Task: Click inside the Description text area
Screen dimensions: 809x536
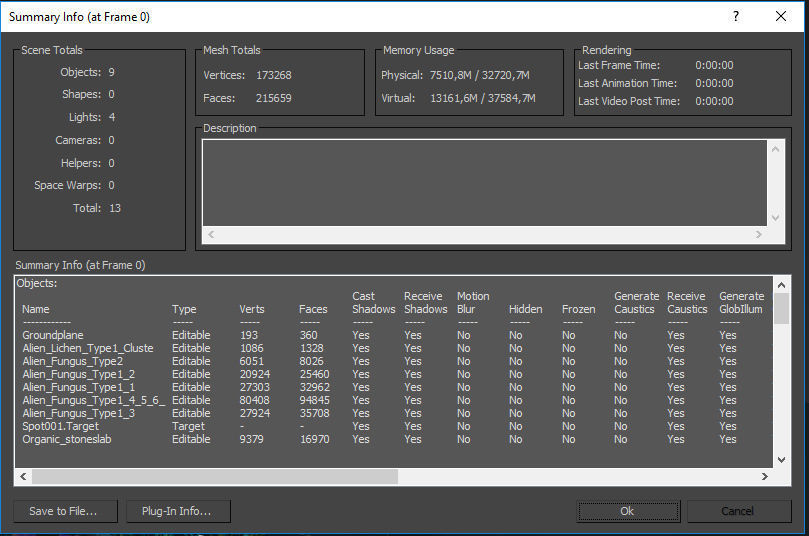Action: 484,183
